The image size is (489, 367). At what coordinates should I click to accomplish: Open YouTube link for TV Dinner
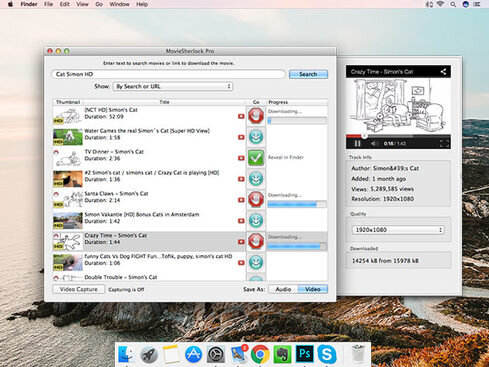point(241,158)
